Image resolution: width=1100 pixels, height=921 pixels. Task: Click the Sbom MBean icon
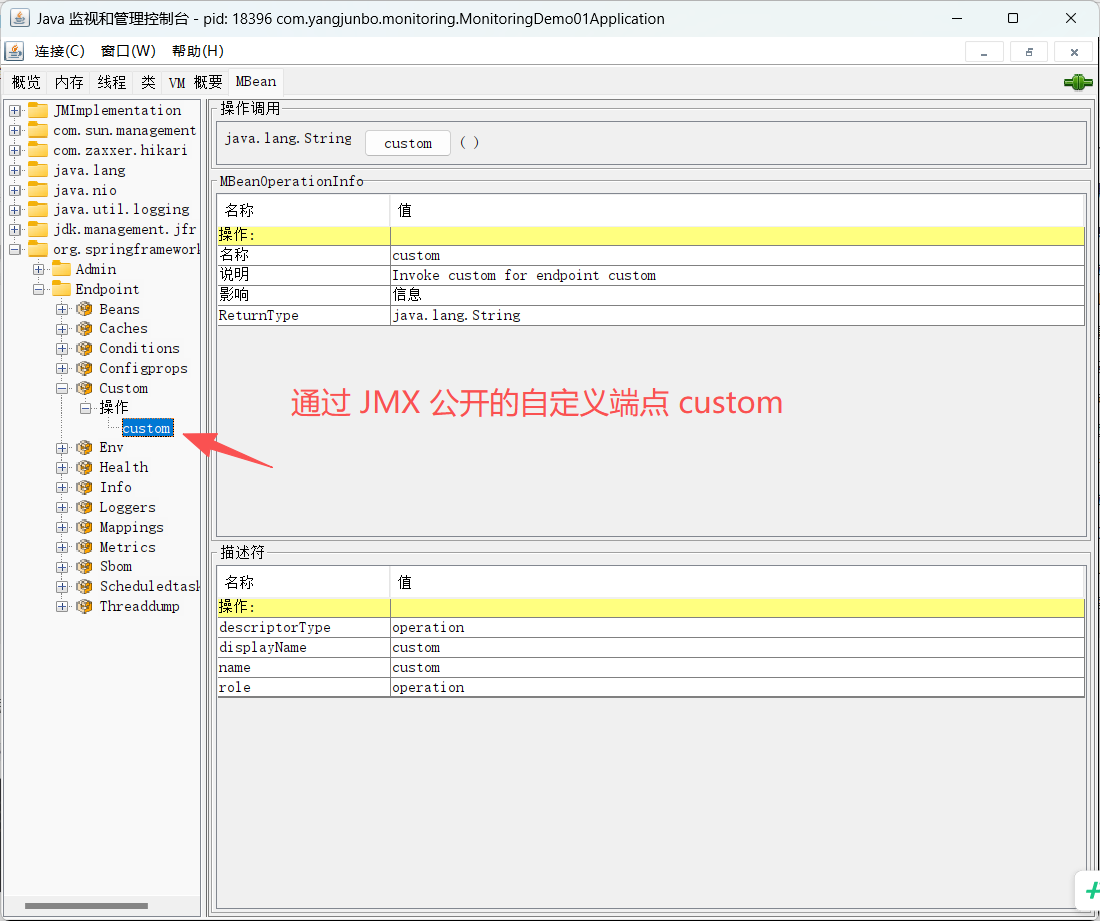point(84,566)
